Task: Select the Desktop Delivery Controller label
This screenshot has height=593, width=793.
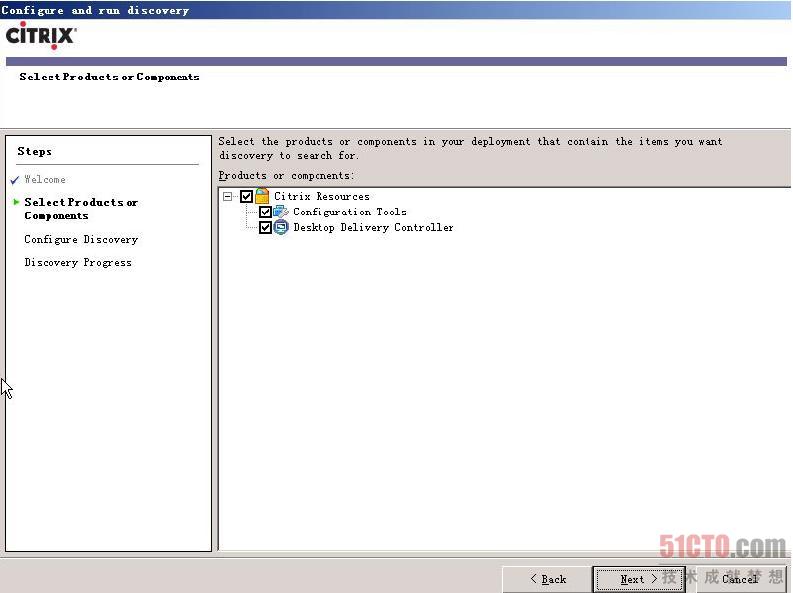Action: point(373,227)
